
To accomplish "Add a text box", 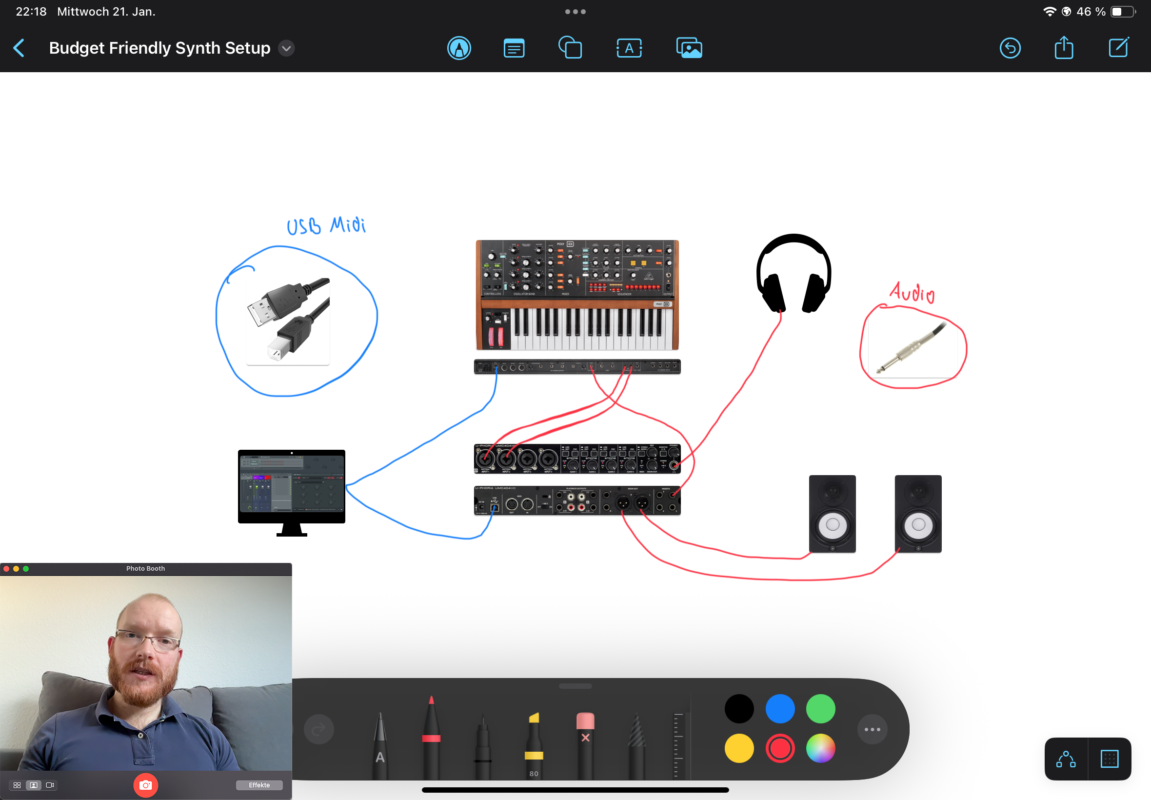I will pyautogui.click(x=629, y=48).
